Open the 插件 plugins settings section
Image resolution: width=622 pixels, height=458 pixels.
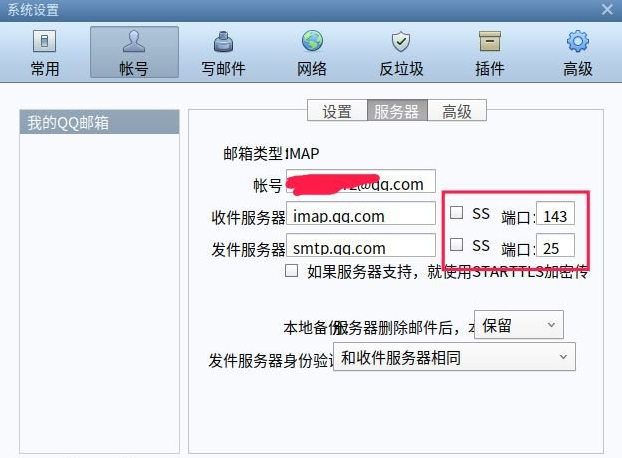tap(490, 53)
